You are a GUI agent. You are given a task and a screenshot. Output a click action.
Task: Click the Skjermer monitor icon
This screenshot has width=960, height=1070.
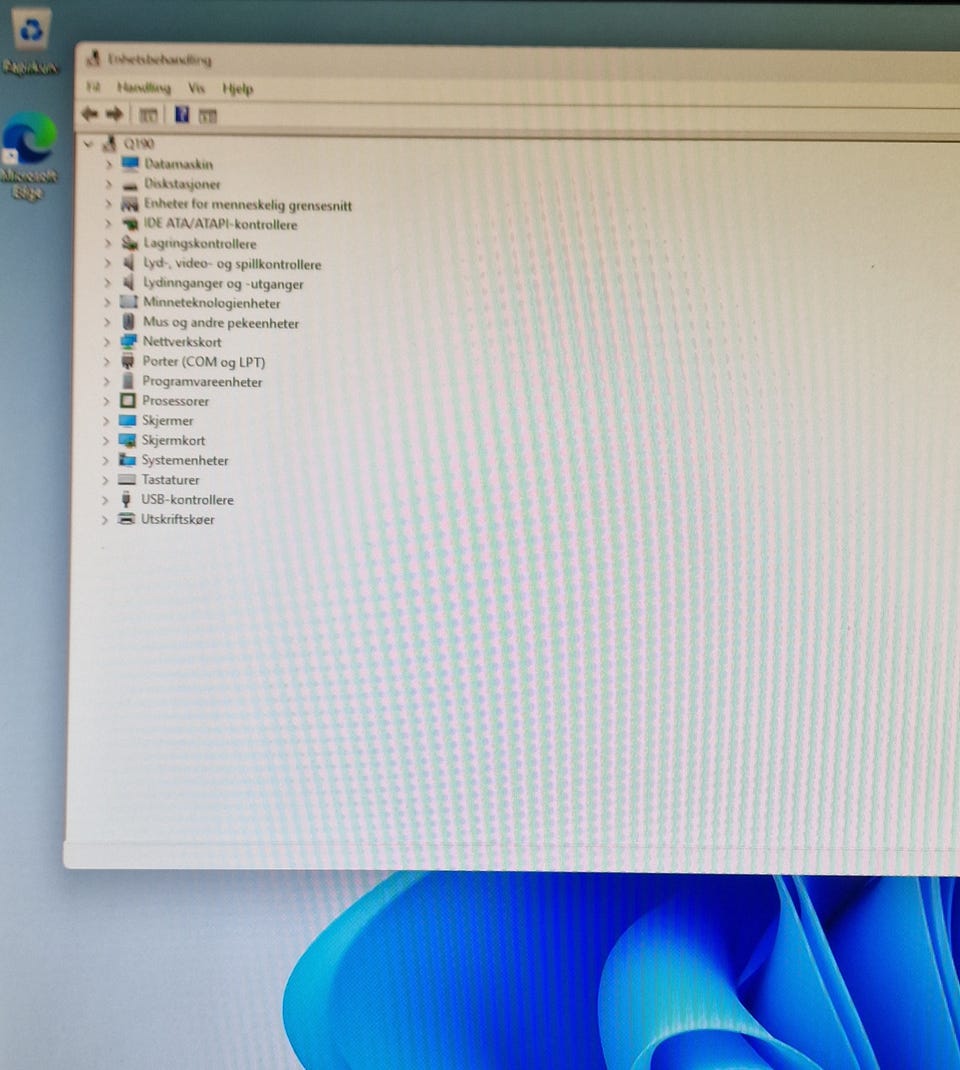(128, 420)
